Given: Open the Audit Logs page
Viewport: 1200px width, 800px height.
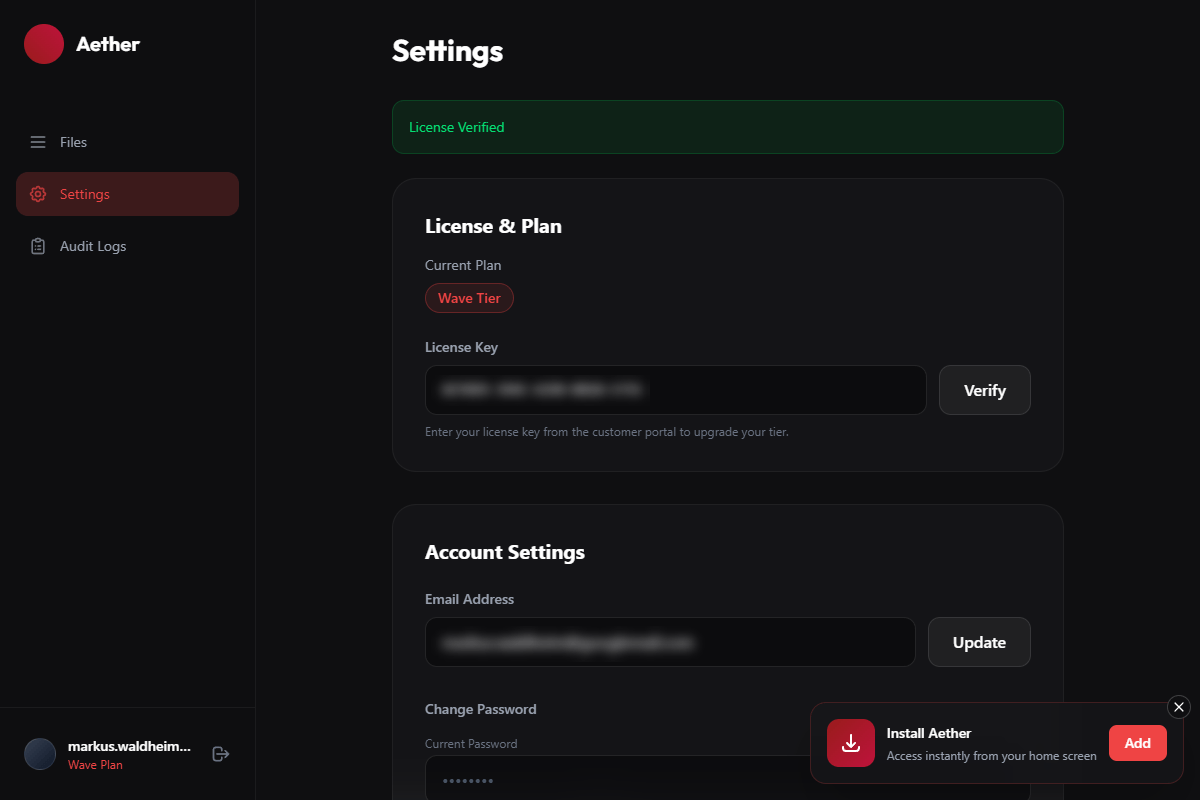Looking at the screenshot, I should point(93,246).
